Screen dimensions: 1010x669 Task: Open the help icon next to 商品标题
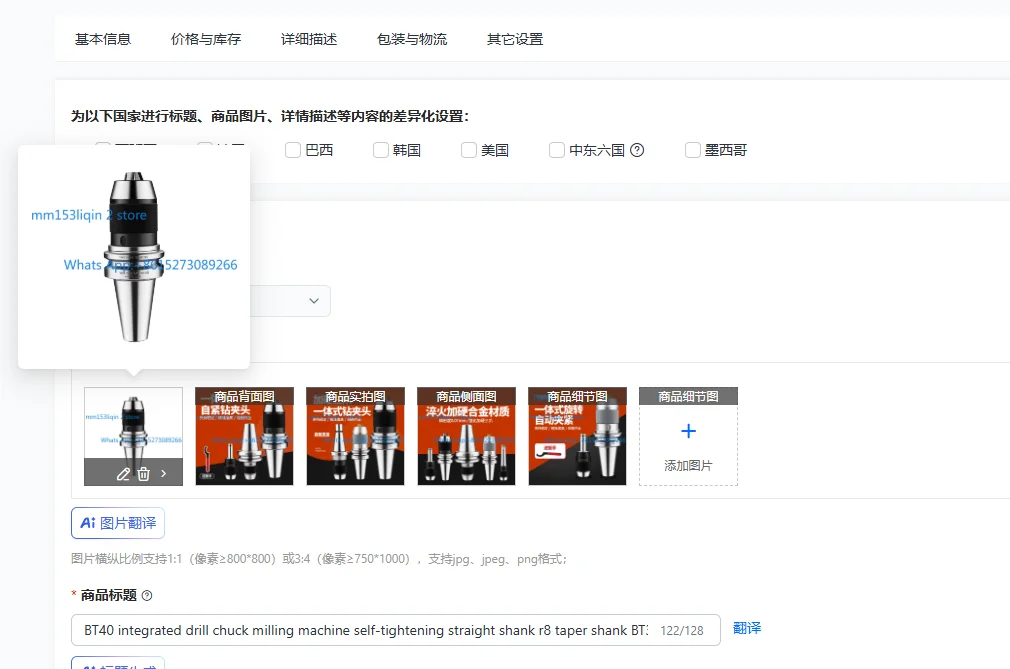coord(147,596)
